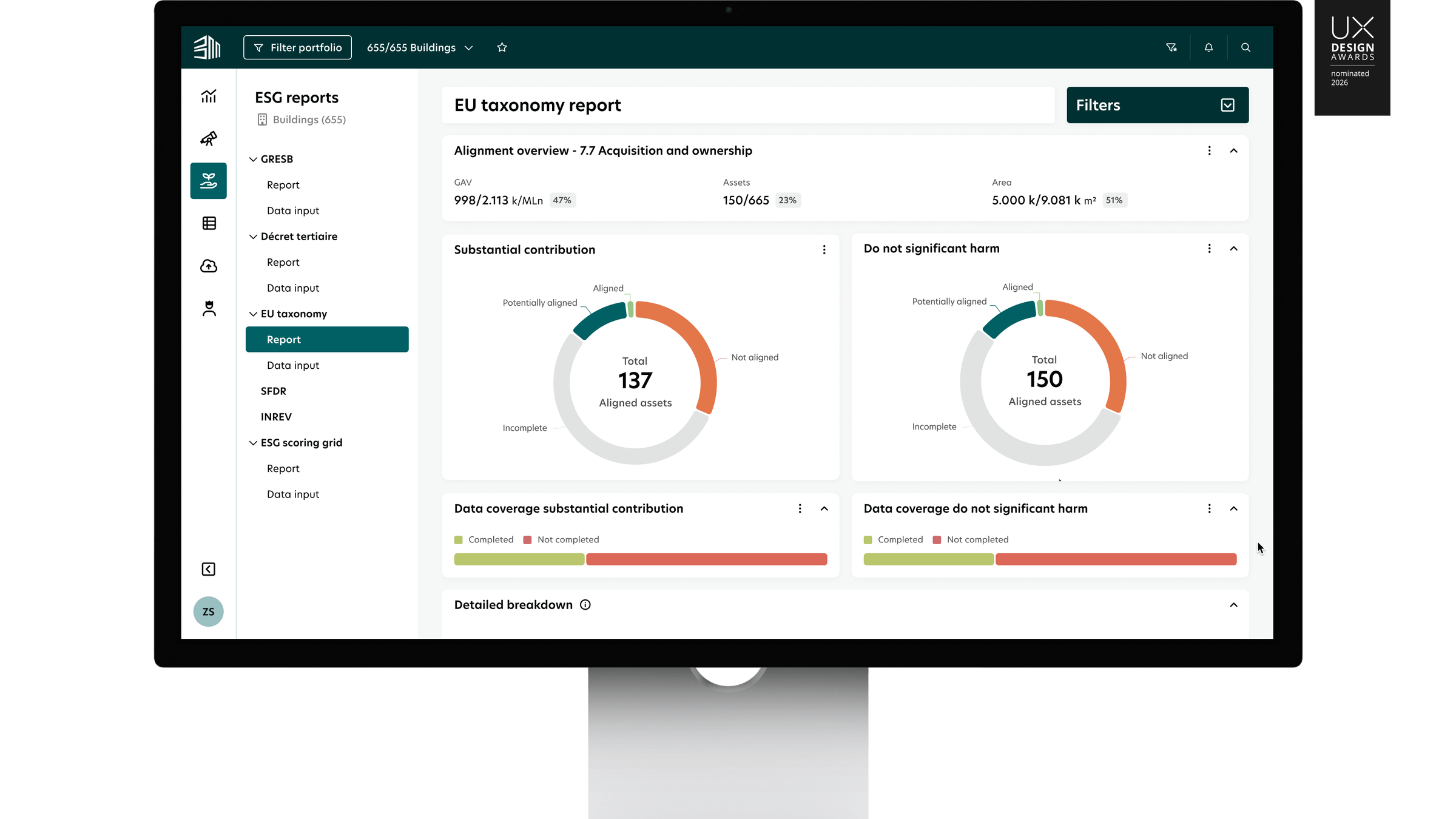Open the table grid sidebar icon
The height and width of the screenshot is (819, 1456).
(209, 223)
